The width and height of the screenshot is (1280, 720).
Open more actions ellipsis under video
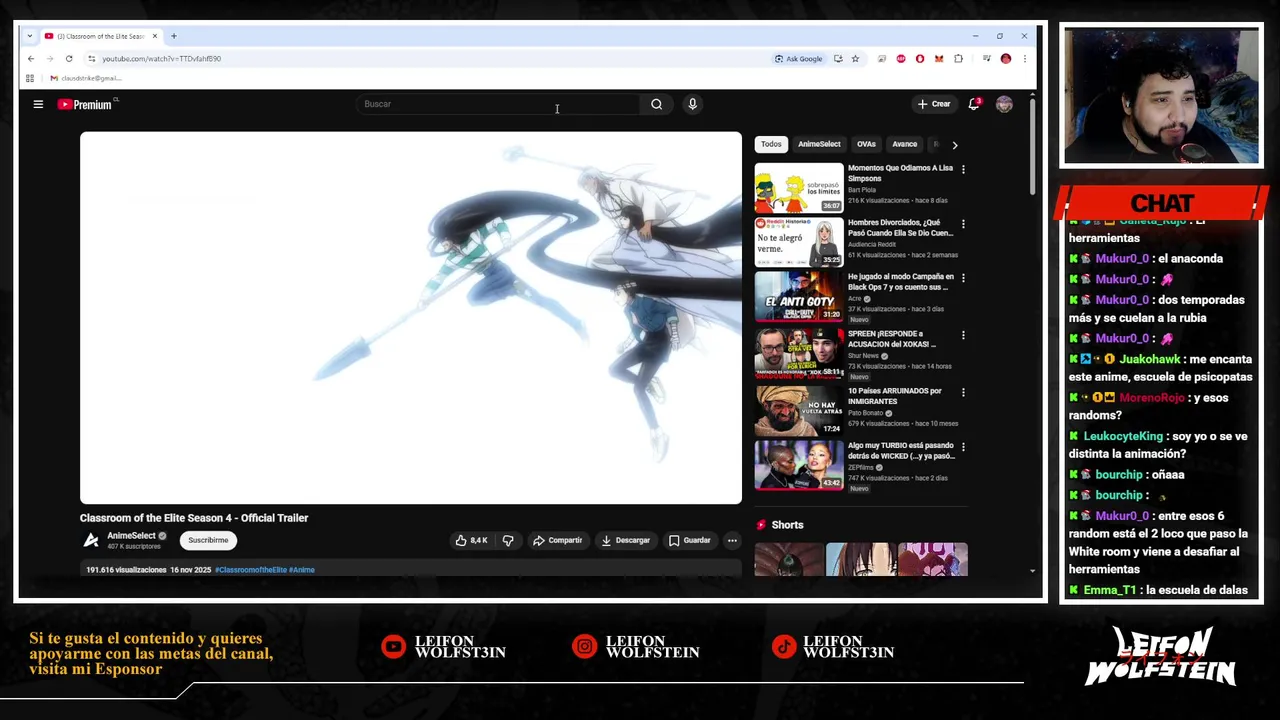pyautogui.click(x=732, y=540)
